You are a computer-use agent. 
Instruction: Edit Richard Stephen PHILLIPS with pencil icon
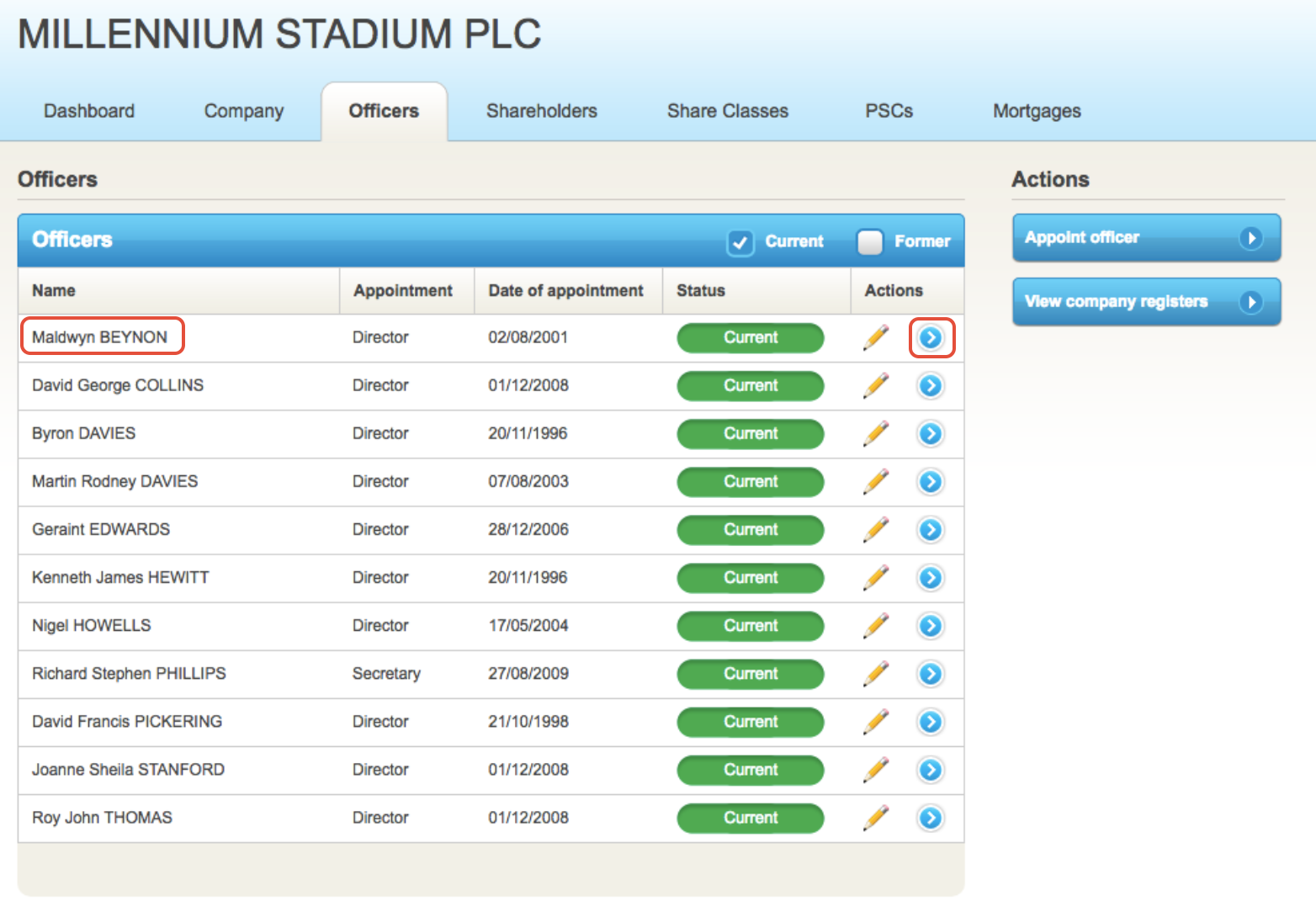coord(876,673)
